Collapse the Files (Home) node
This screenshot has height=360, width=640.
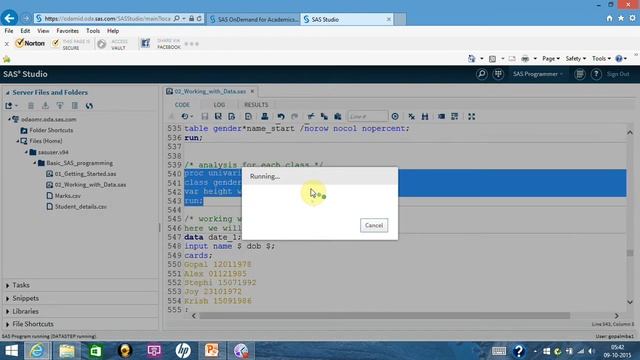(x=18, y=141)
